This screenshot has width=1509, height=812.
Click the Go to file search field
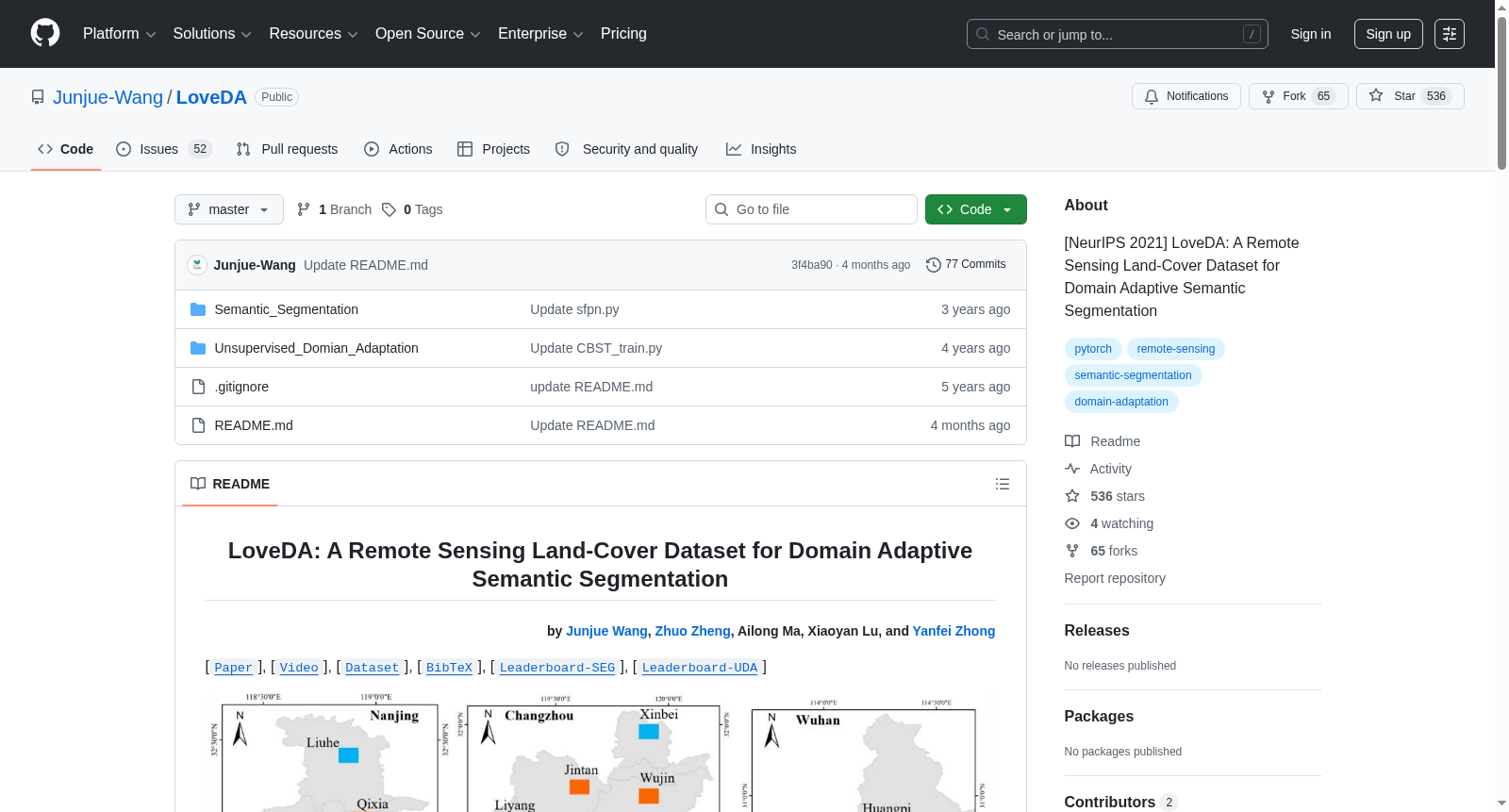pyautogui.click(x=811, y=209)
